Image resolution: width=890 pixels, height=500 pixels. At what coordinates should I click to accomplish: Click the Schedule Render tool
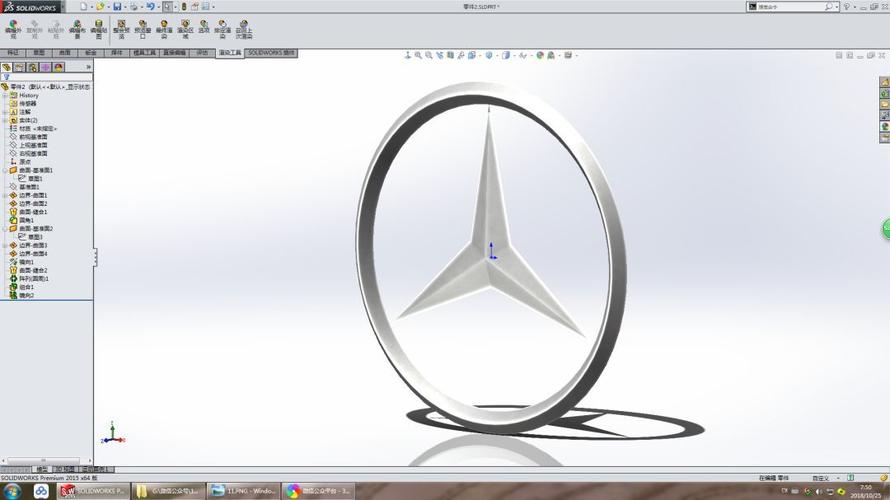(222, 29)
